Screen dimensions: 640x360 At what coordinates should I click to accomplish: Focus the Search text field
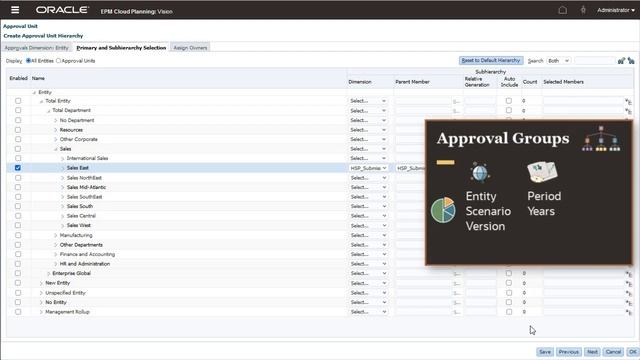point(594,61)
